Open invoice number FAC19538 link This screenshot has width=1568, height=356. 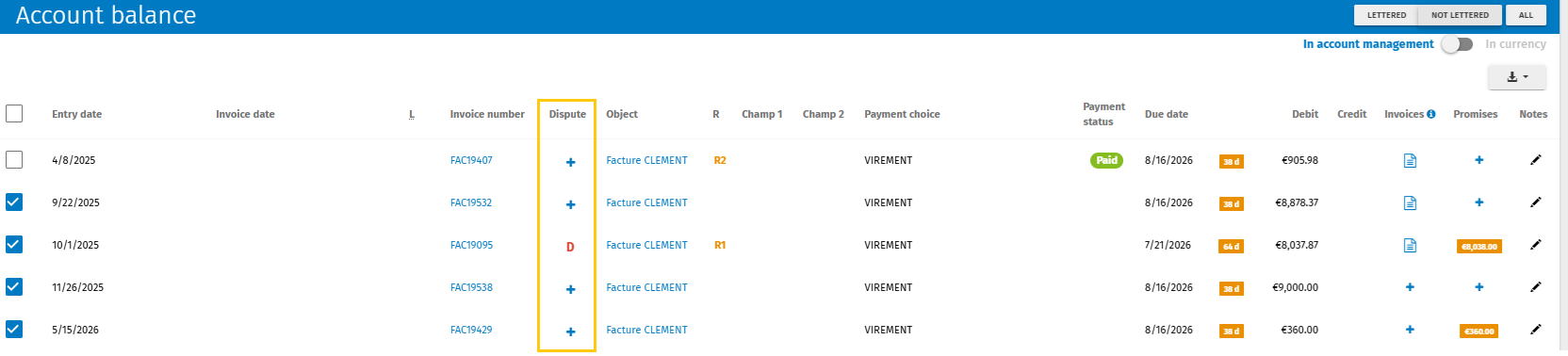coord(471,287)
